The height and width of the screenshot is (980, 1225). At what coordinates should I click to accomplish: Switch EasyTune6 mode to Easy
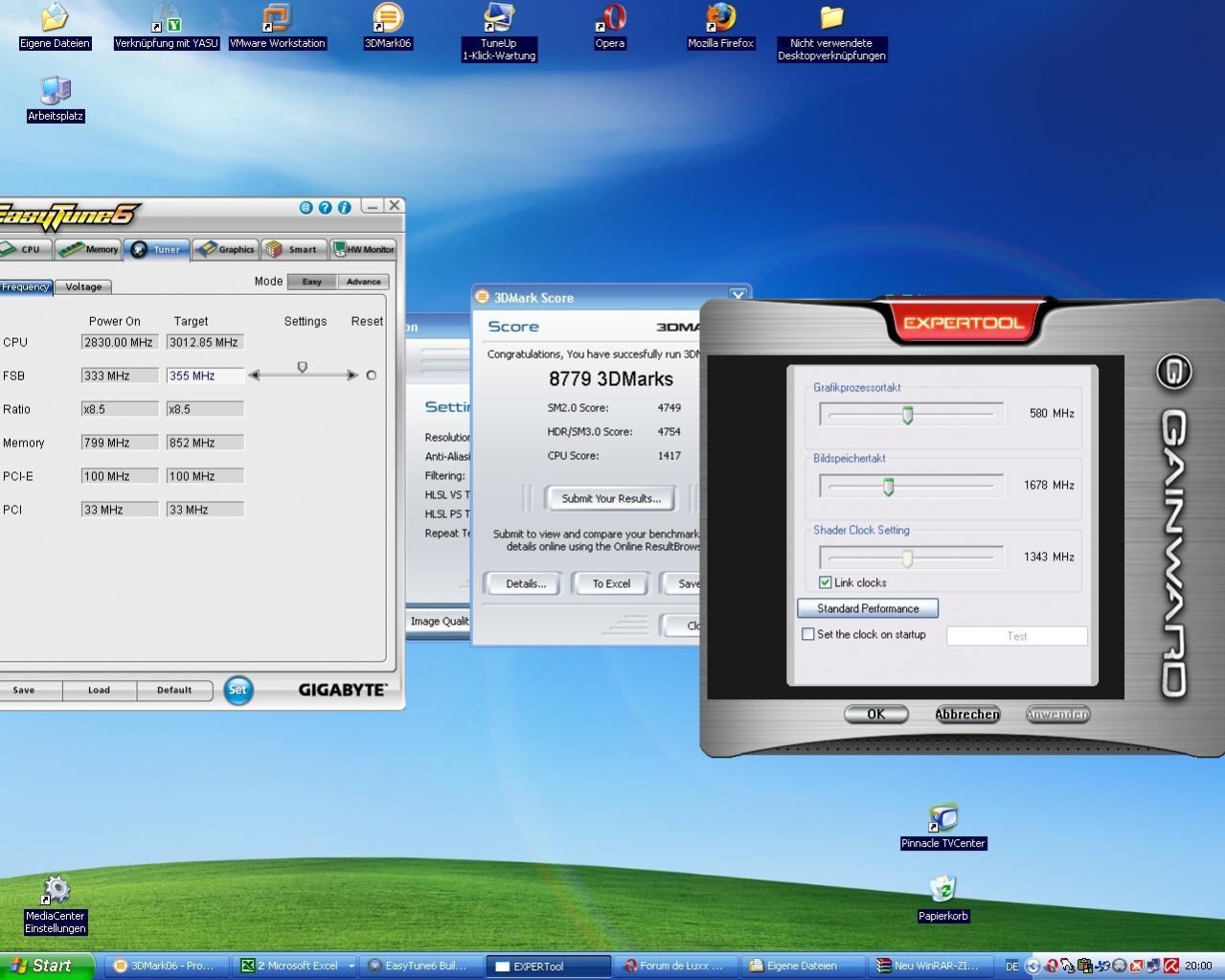tap(312, 282)
